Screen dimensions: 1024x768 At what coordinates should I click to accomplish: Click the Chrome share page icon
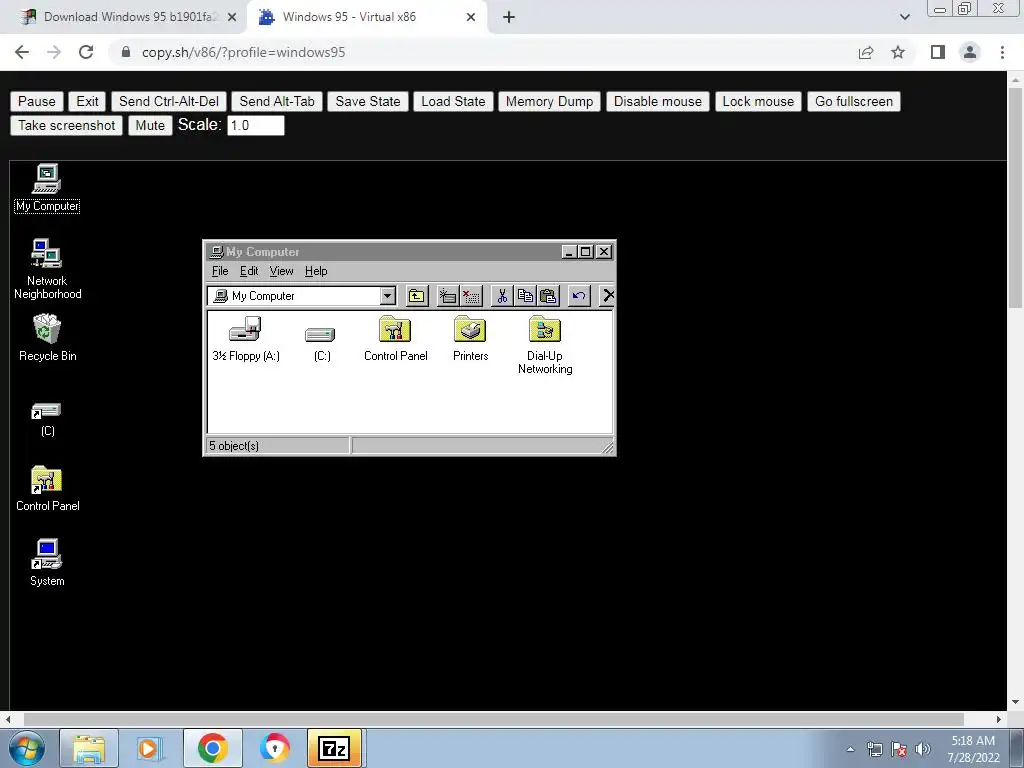pyautogui.click(x=866, y=52)
